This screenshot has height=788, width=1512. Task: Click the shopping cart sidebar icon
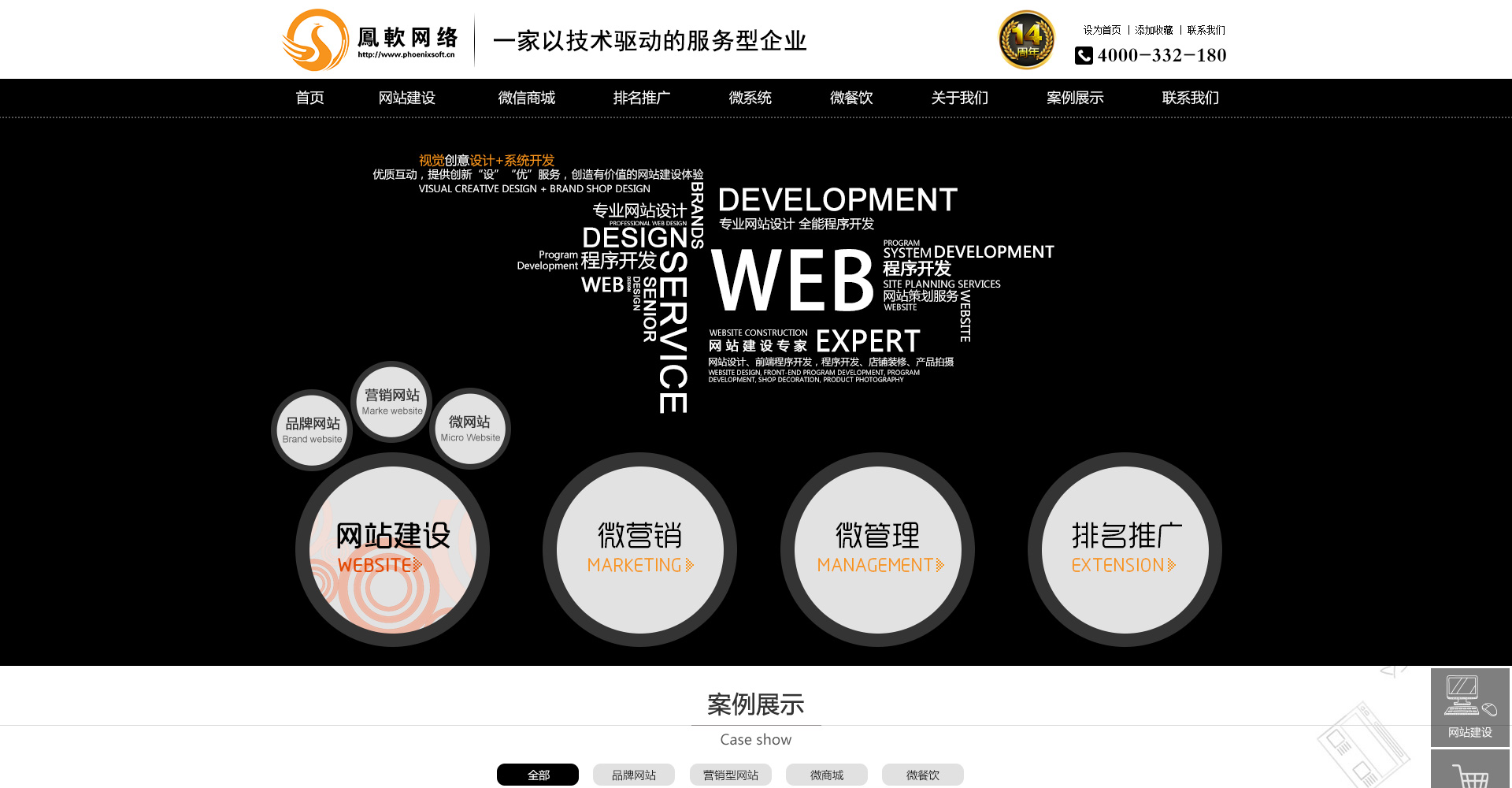pos(1469,774)
